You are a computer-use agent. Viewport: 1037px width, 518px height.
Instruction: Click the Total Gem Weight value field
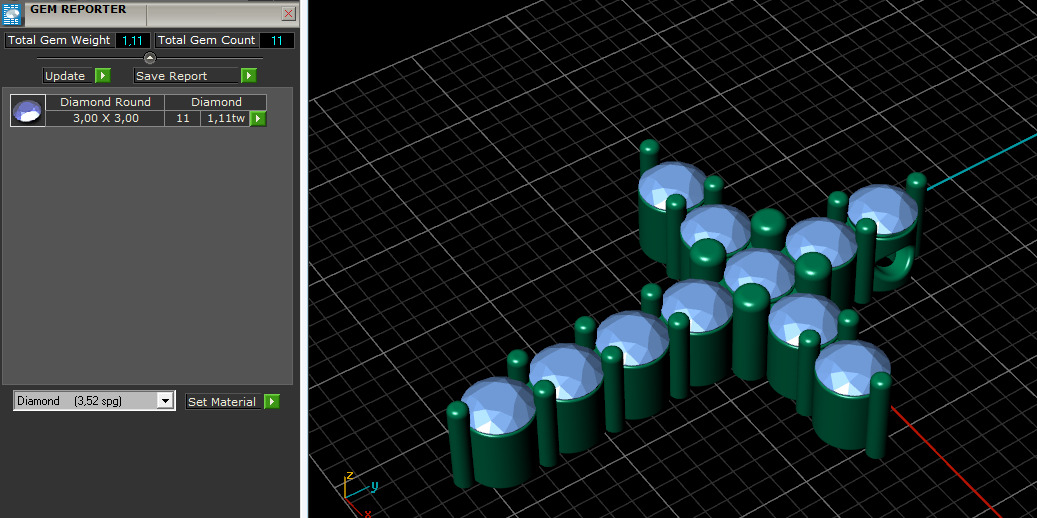(x=133, y=40)
